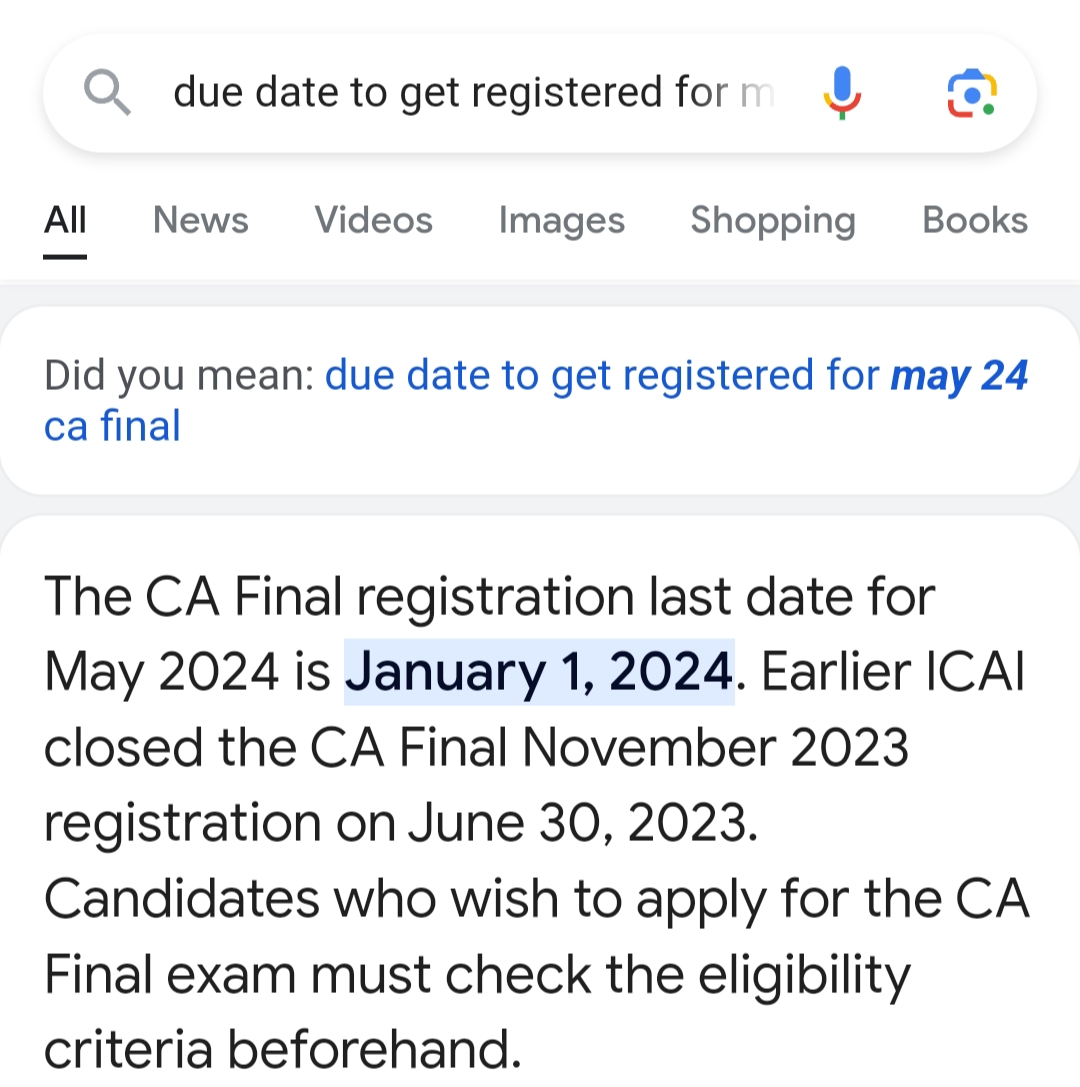This screenshot has width=1080, height=1087.
Task: Click the 'Did you mean:' label
Action: (179, 376)
